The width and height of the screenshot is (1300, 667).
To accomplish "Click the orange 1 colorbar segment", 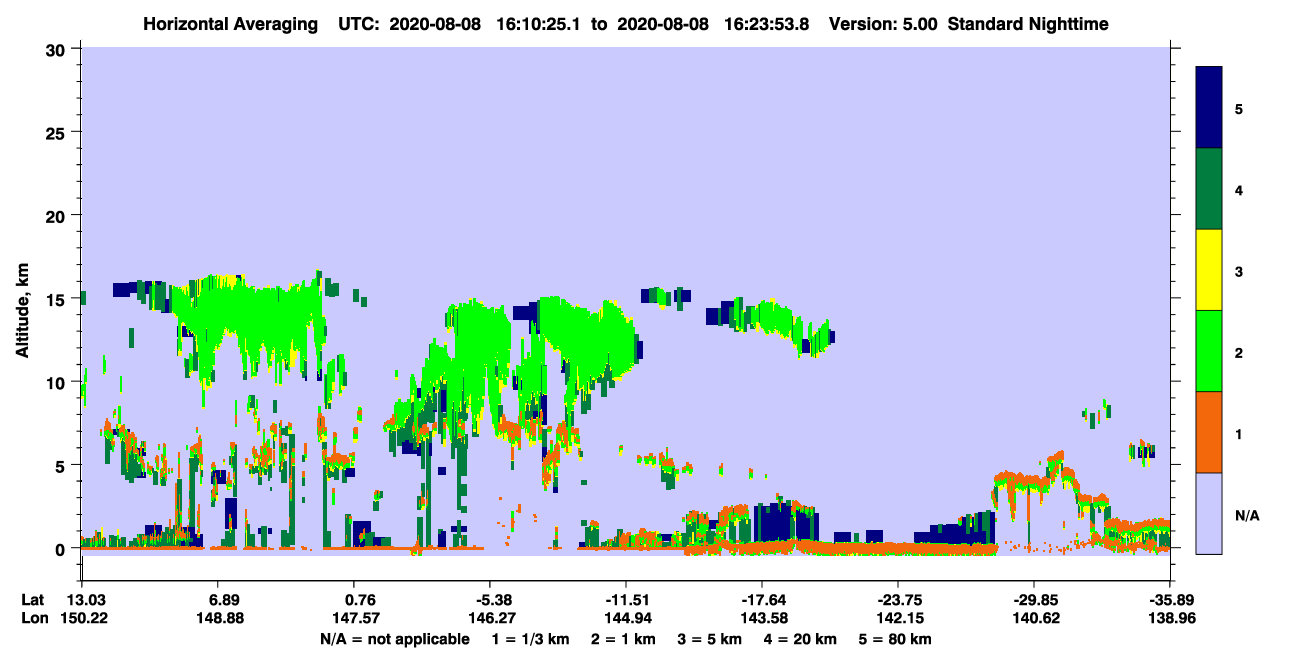I will pyautogui.click(x=1209, y=432).
